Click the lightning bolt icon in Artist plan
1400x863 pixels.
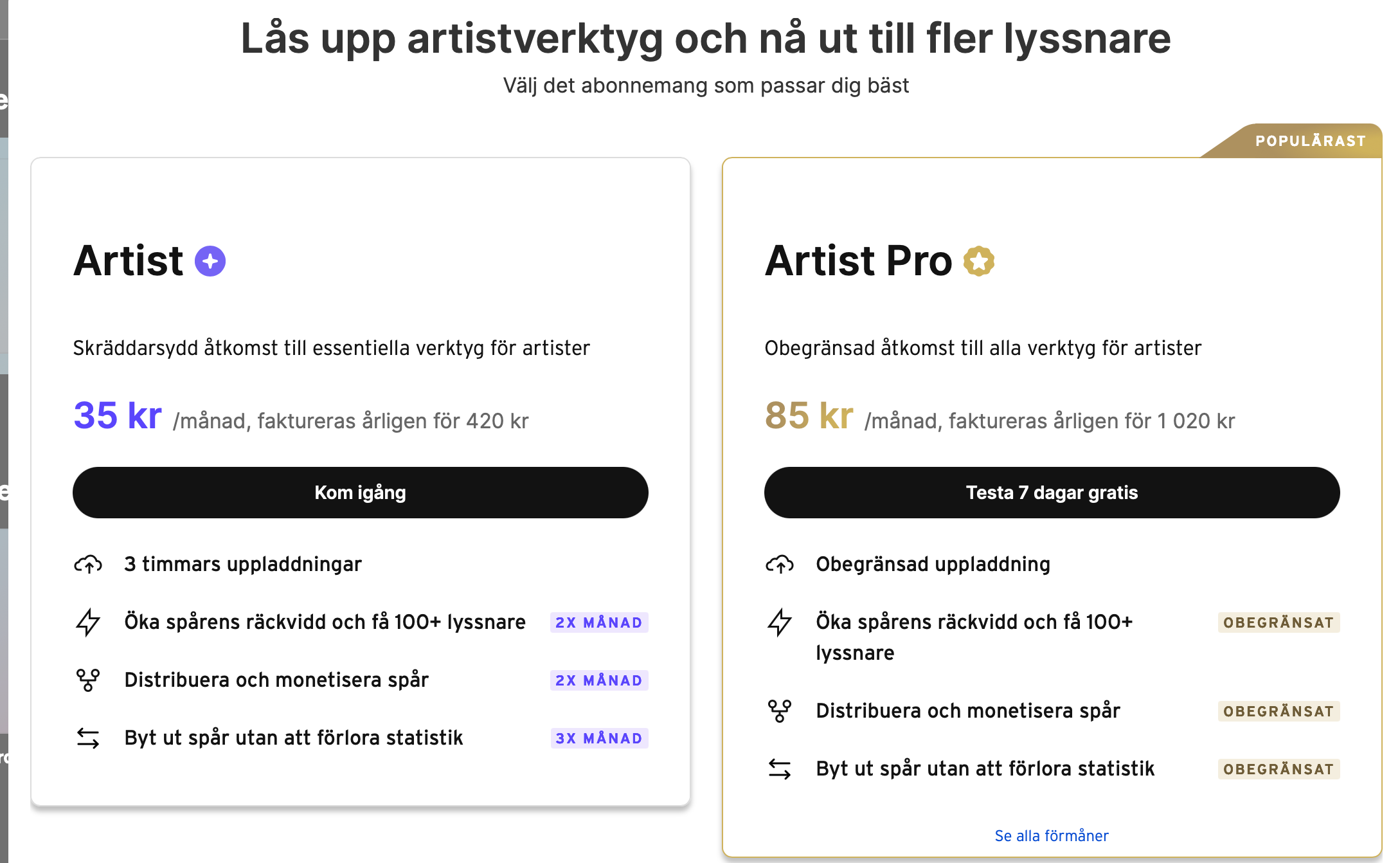pyautogui.click(x=88, y=622)
